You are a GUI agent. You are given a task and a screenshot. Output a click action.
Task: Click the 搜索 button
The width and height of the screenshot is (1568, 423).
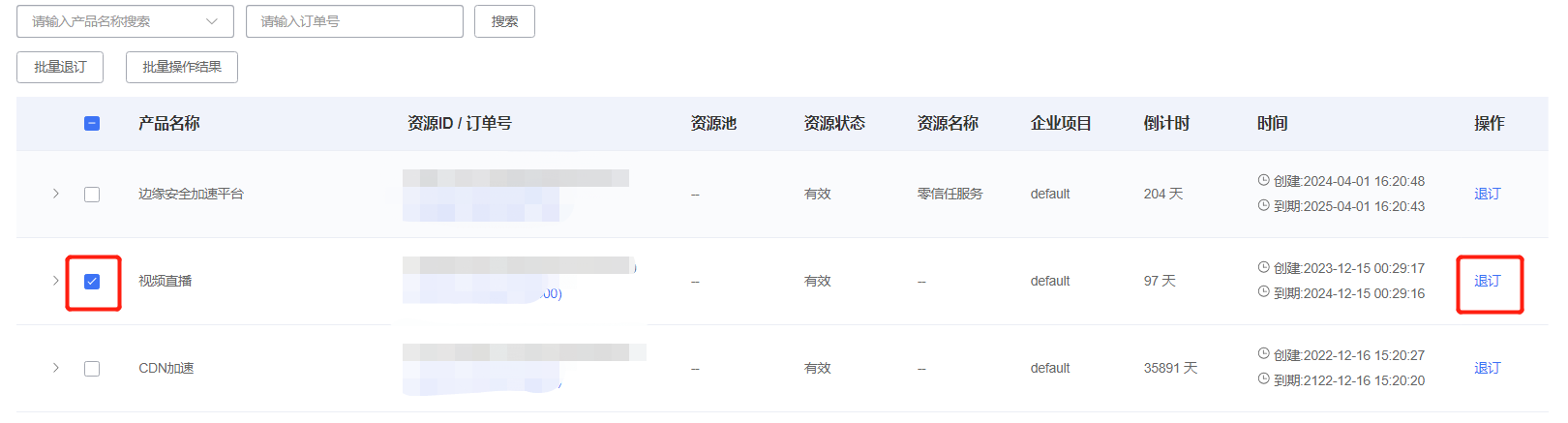[x=504, y=21]
